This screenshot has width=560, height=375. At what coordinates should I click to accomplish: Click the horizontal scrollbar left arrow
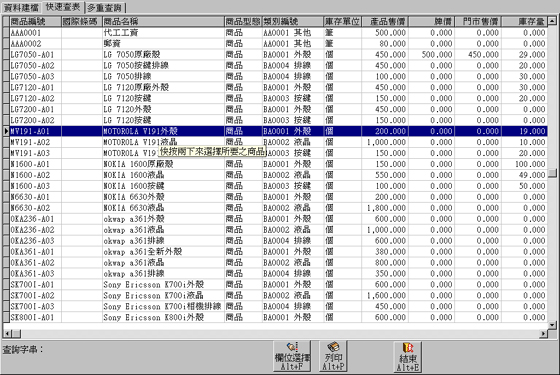coord(7,334)
